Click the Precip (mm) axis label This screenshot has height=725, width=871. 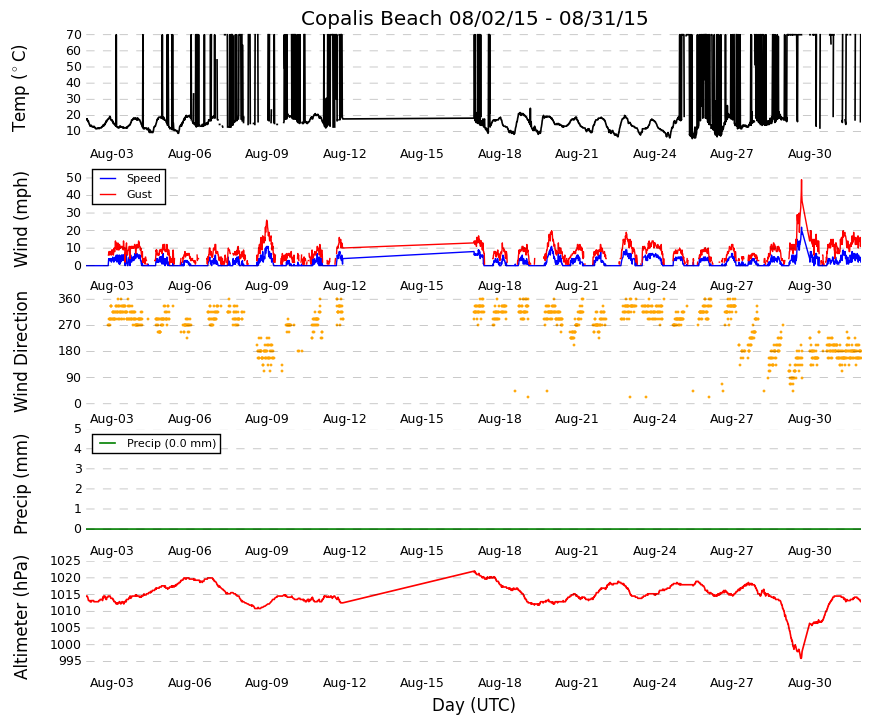(21, 484)
